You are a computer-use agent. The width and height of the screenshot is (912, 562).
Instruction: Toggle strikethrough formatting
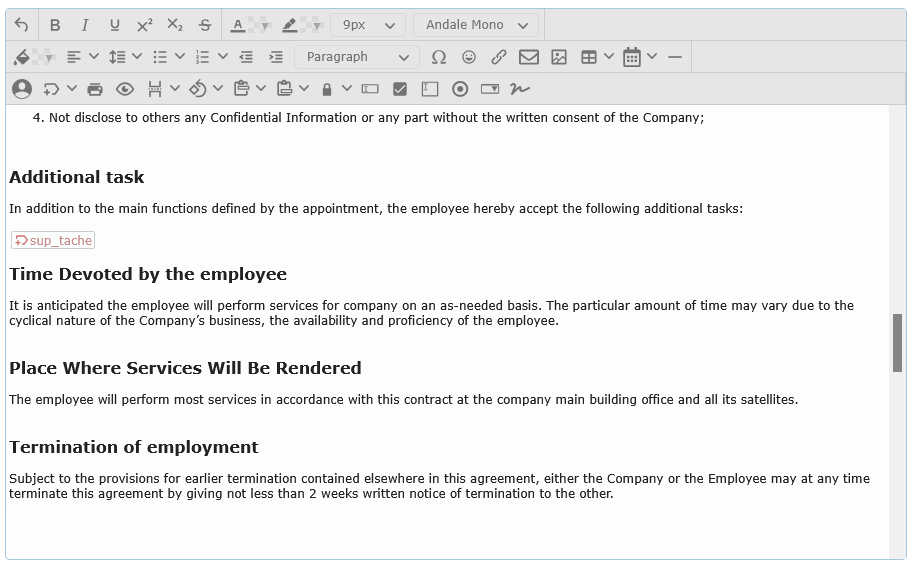point(205,25)
